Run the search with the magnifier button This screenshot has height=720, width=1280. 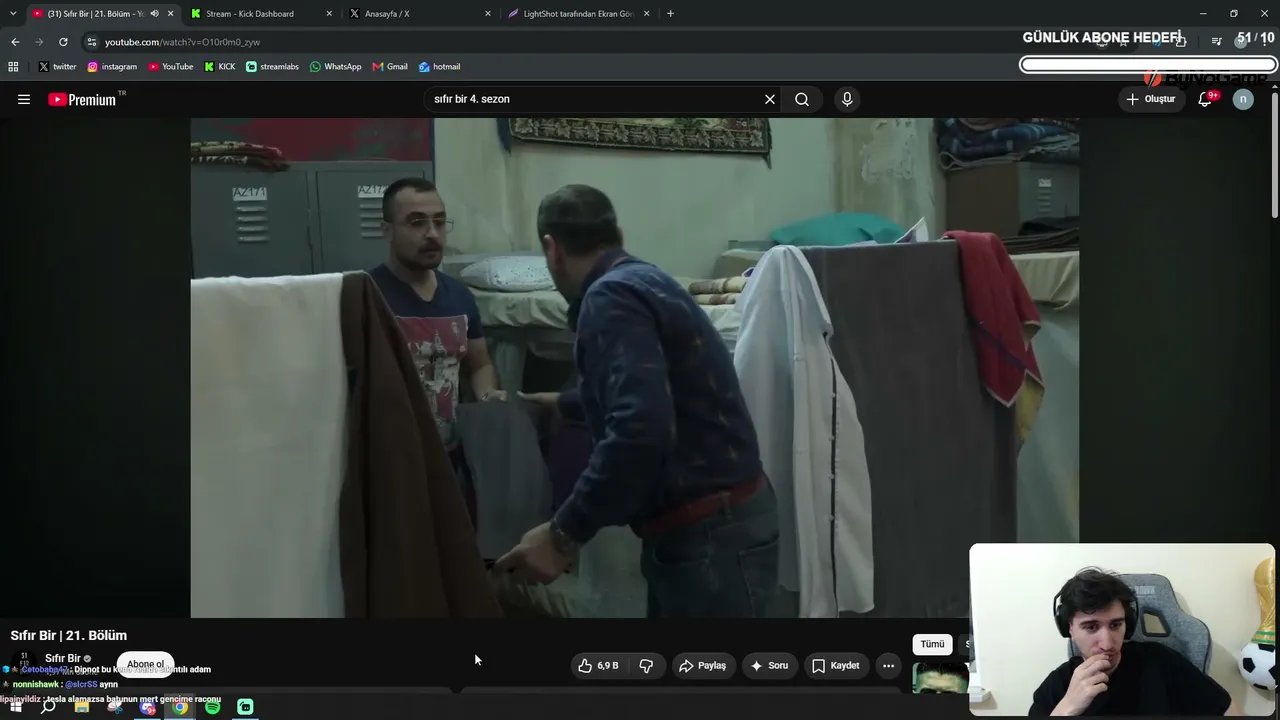pos(802,99)
